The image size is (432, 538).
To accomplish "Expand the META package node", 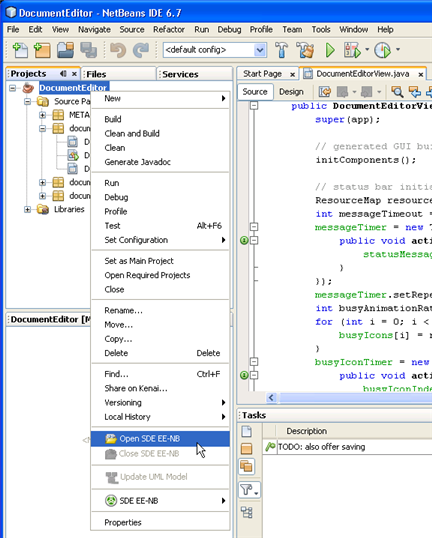I will (x=43, y=115).
